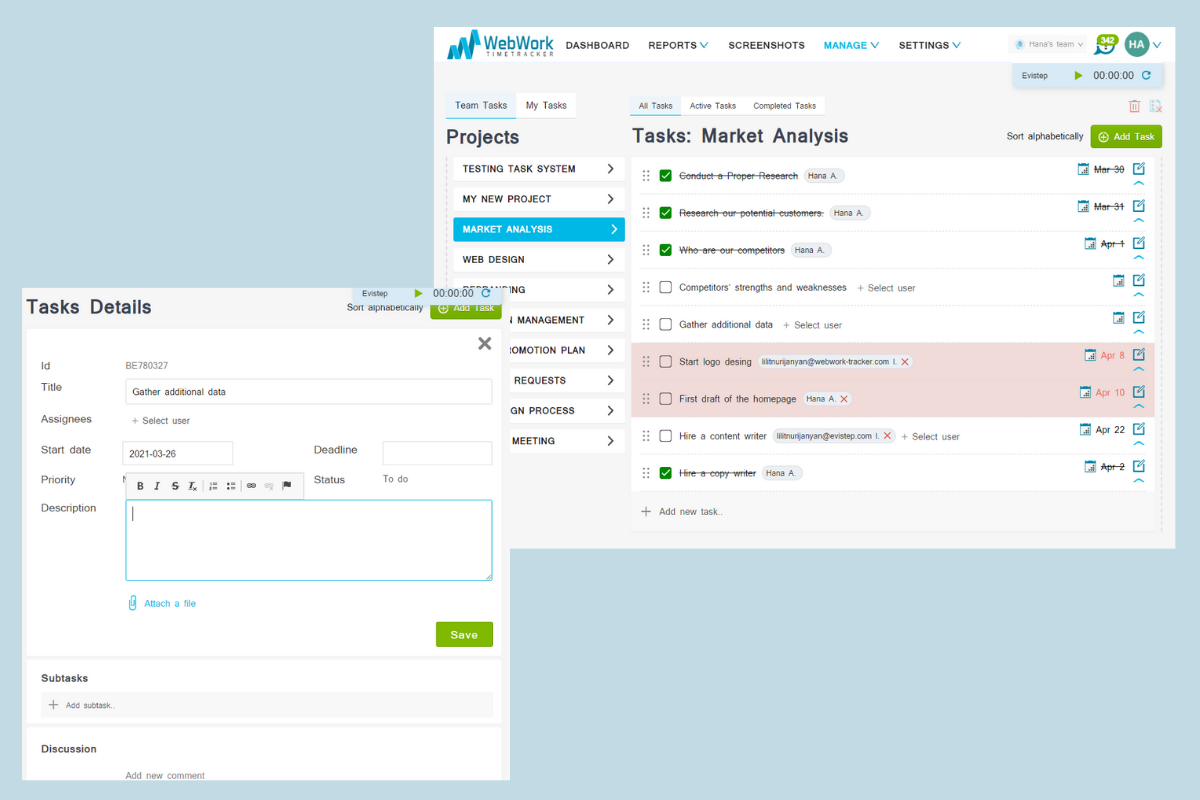Viewport: 1200px width, 800px height.
Task: Open the MANAGE dropdown menu
Action: (x=846, y=45)
